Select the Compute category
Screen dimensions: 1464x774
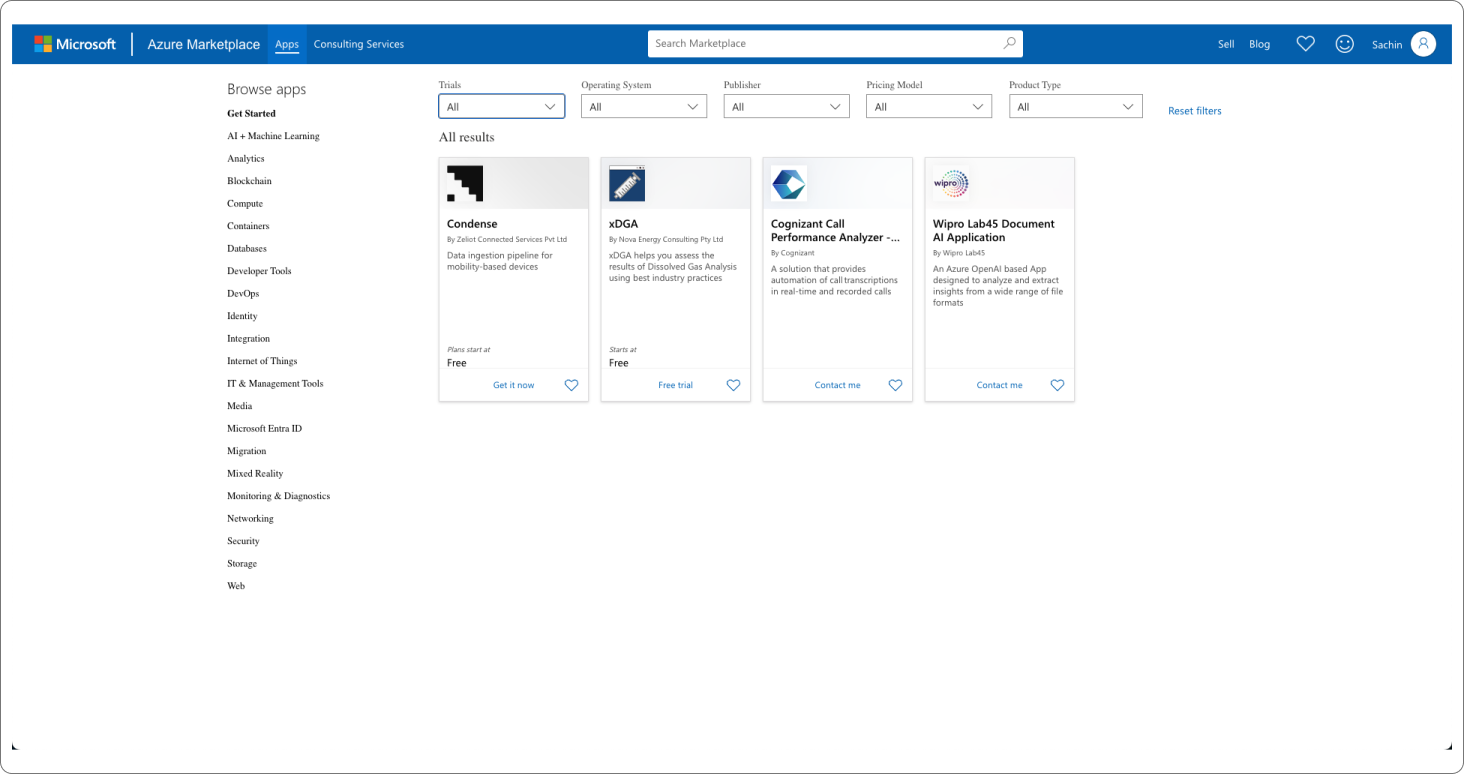click(245, 204)
